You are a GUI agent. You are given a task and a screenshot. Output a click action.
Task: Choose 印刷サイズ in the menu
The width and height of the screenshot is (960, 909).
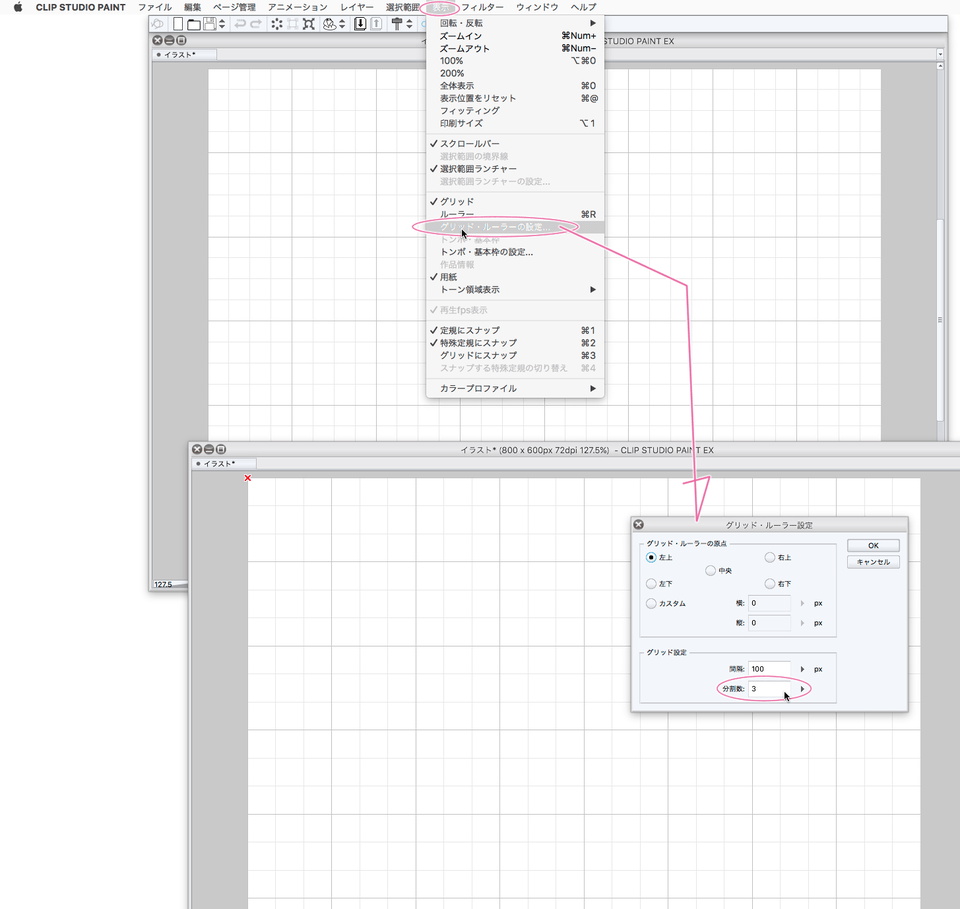(515, 124)
